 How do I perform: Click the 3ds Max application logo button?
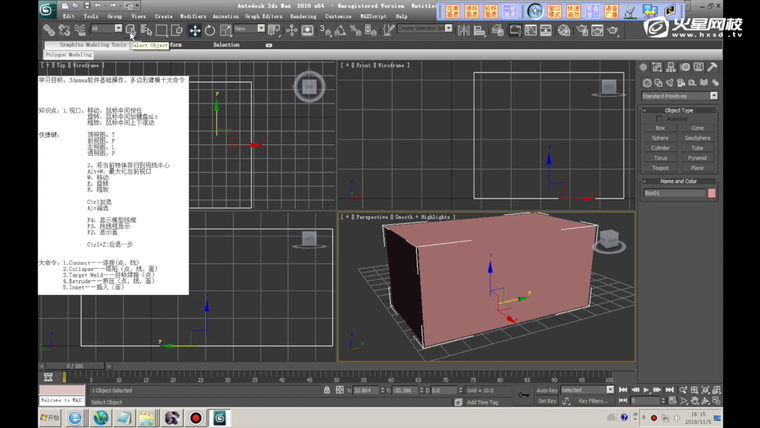pos(47,10)
